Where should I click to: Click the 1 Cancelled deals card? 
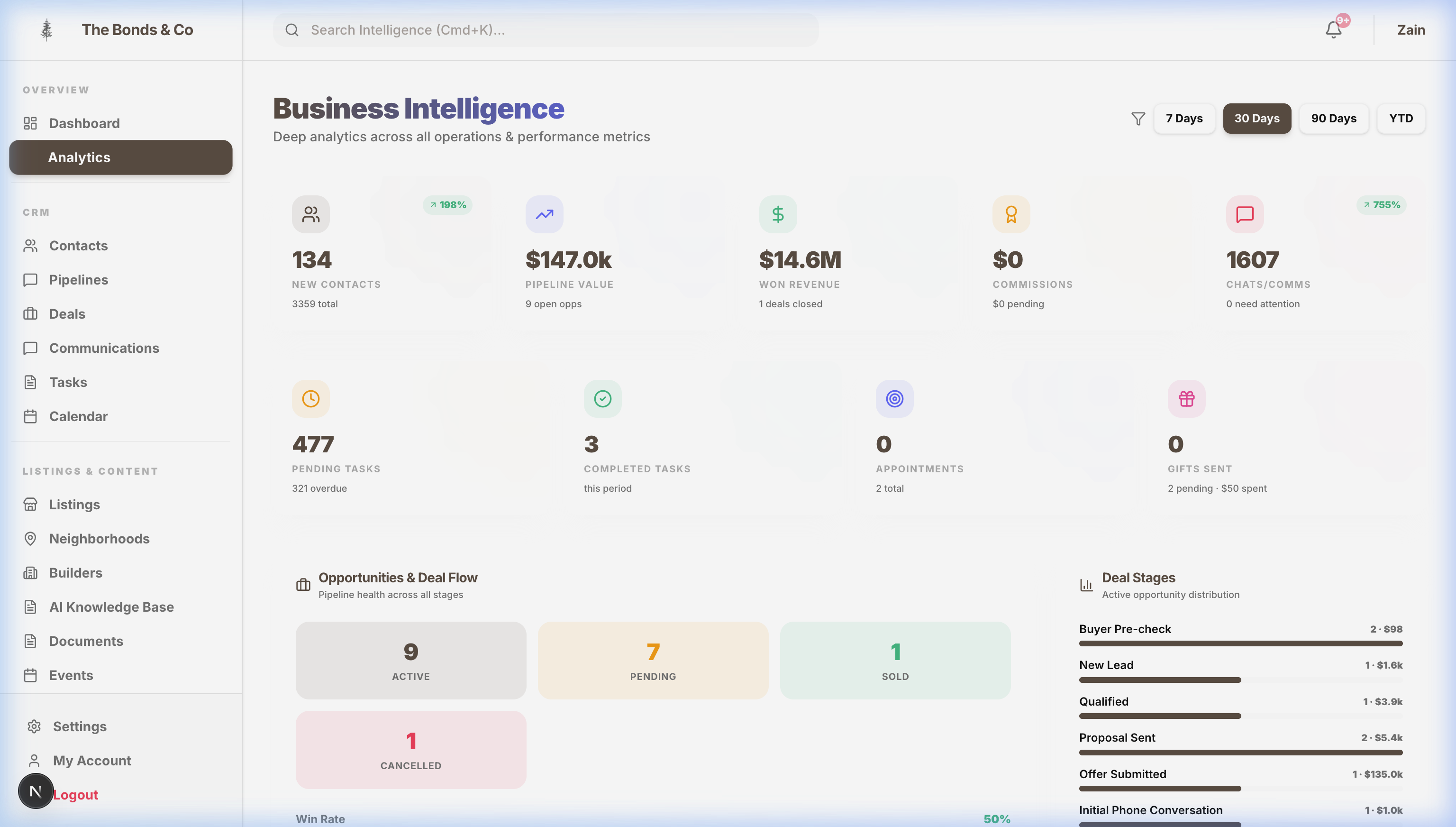point(411,749)
